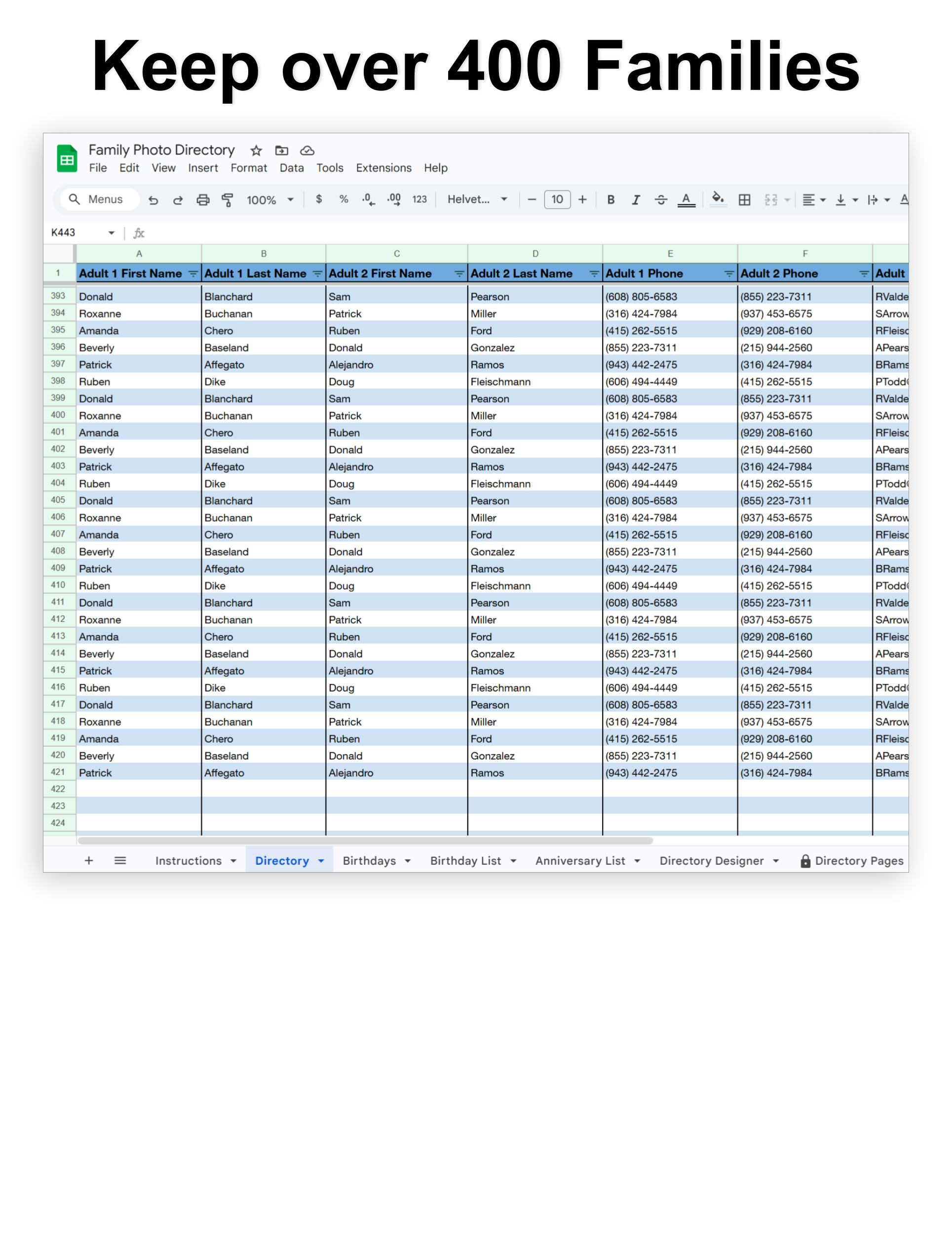Select the paint format tool
The height and width of the screenshot is (1234, 952).
pyautogui.click(x=227, y=199)
